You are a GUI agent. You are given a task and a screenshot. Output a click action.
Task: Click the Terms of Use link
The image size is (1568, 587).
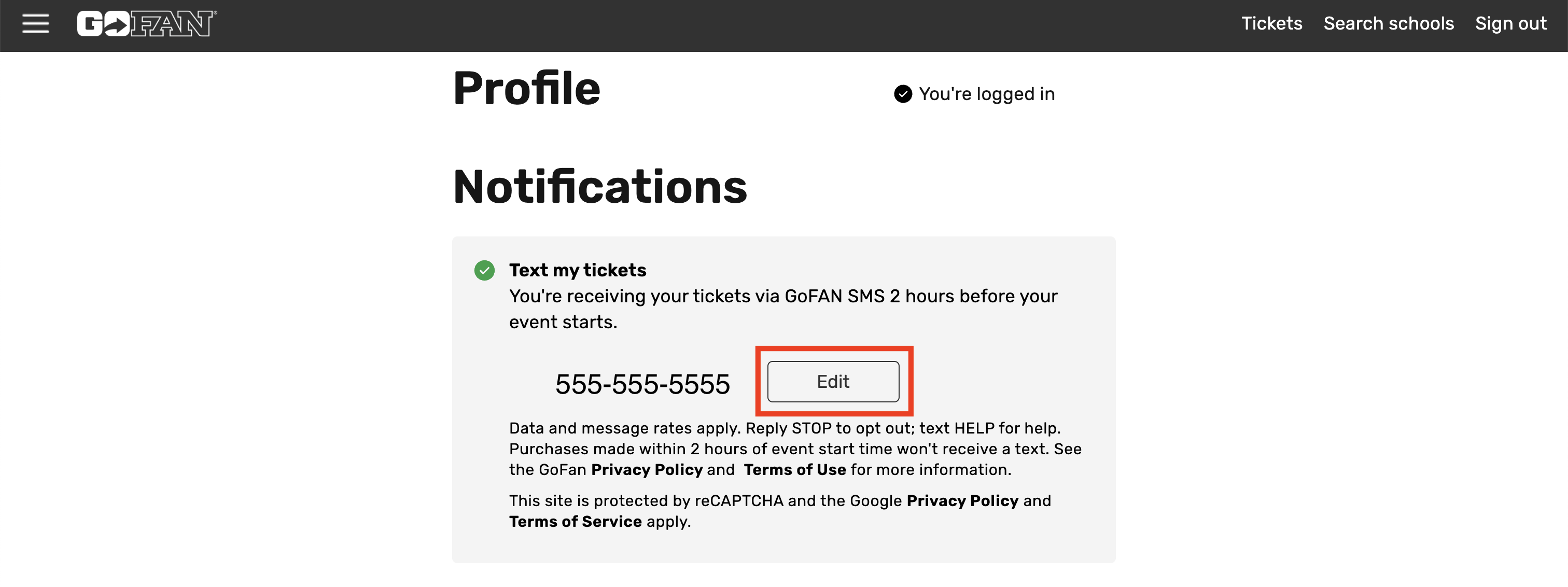click(x=794, y=469)
